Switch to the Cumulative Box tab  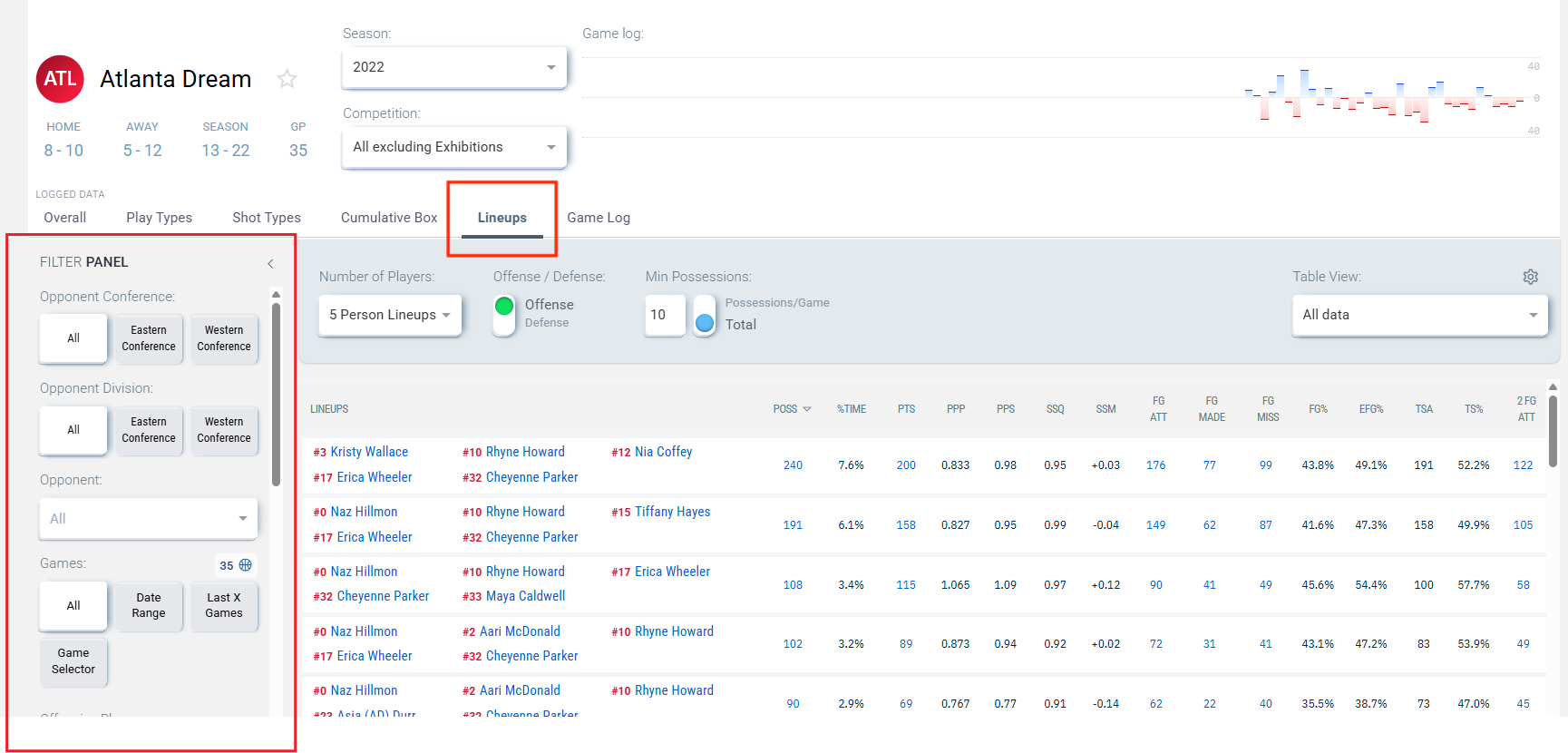[x=389, y=218]
